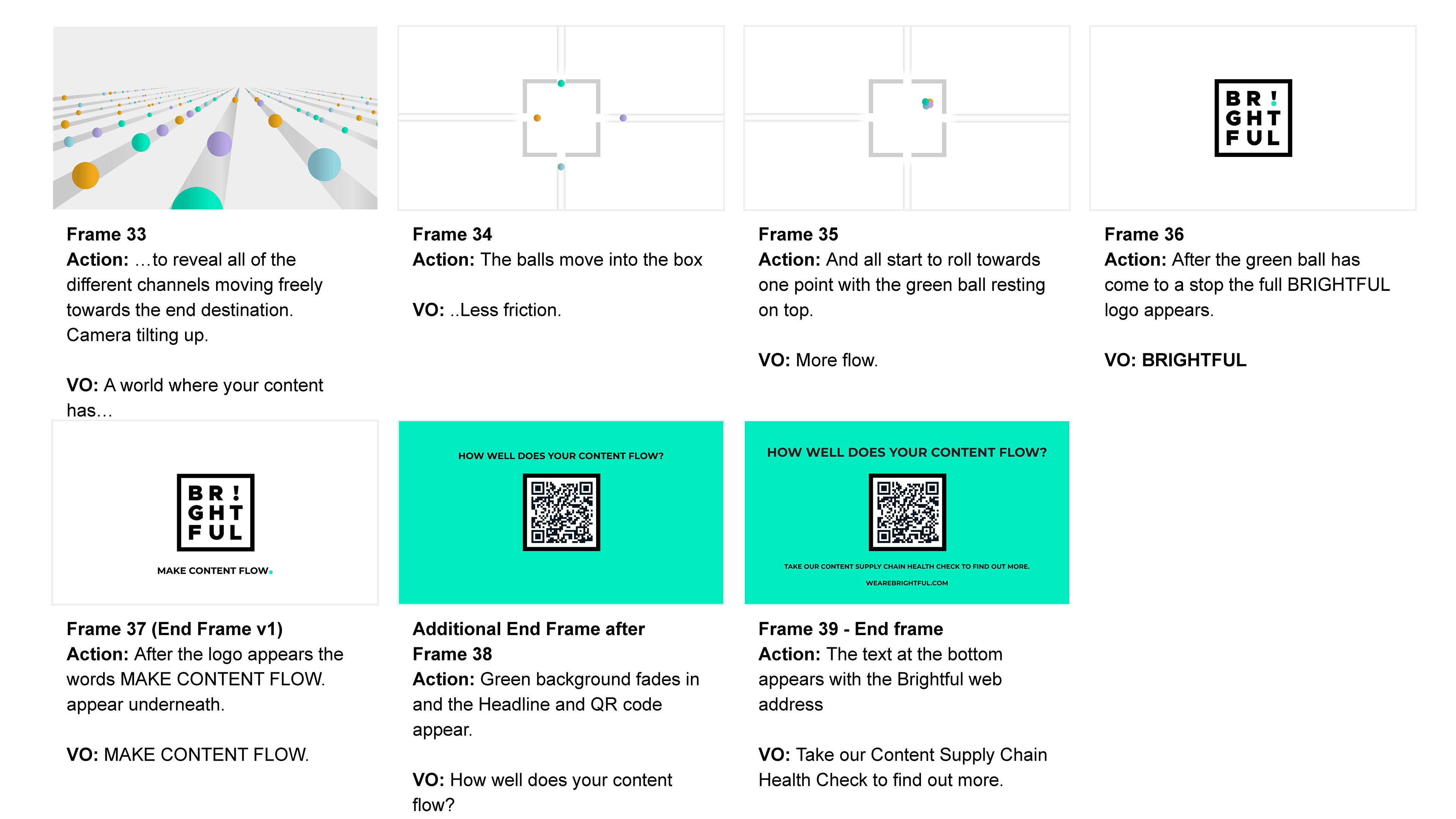Click TAKE OUR CONTENT SUPPLY CHAIN HEALTH CHECK text
Viewport: 1456px width, 819px height.
(x=907, y=566)
